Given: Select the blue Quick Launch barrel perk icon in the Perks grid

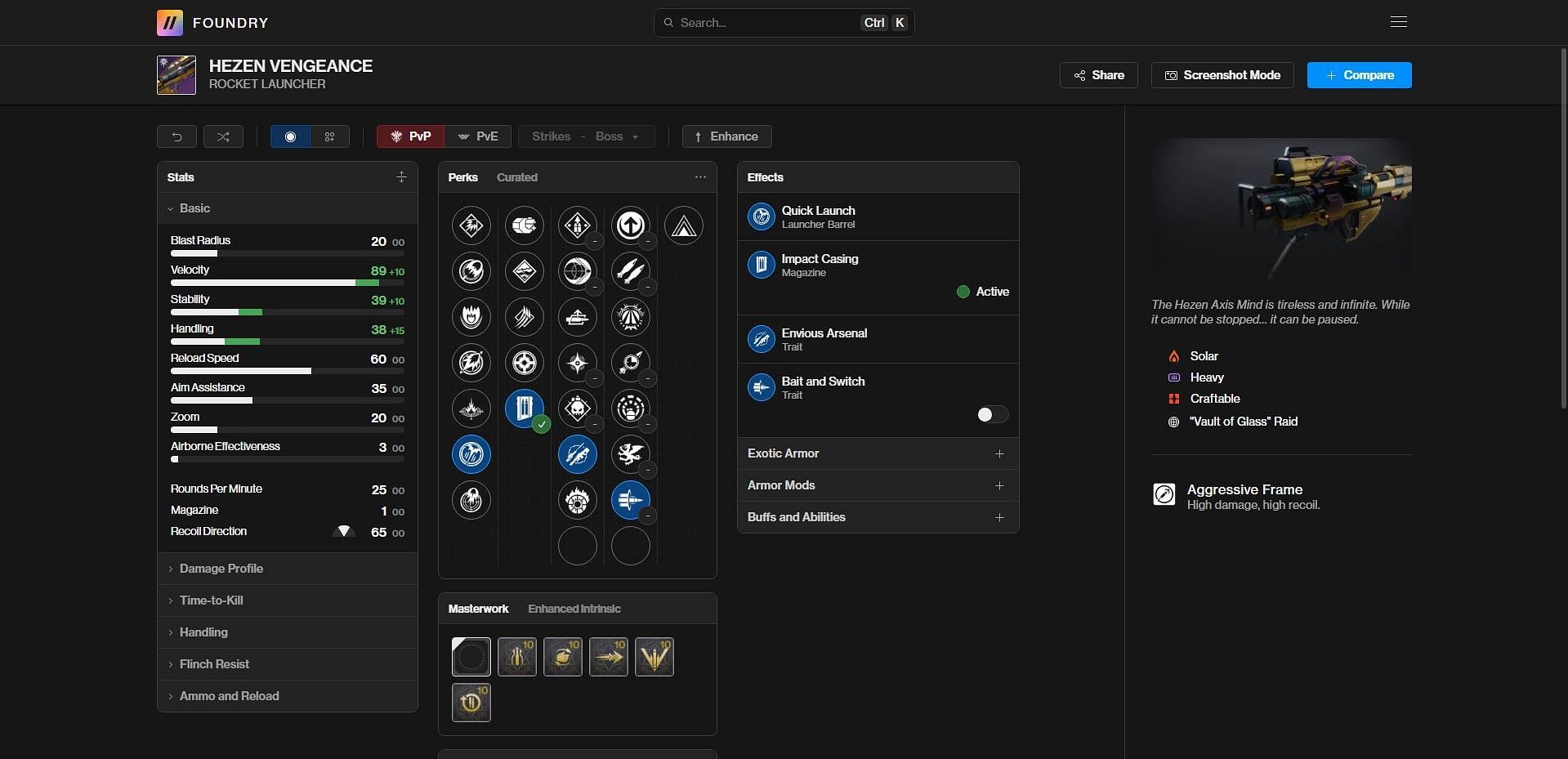Looking at the screenshot, I should pyautogui.click(x=471, y=455).
